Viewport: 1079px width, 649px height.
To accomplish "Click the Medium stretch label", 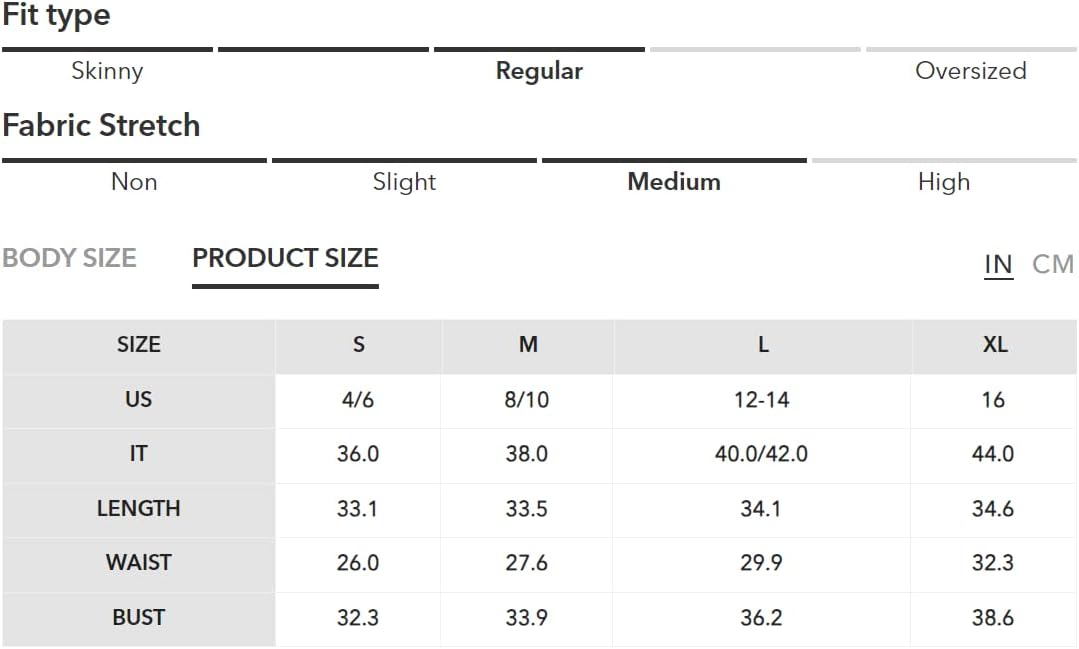I will (x=674, y=182).
